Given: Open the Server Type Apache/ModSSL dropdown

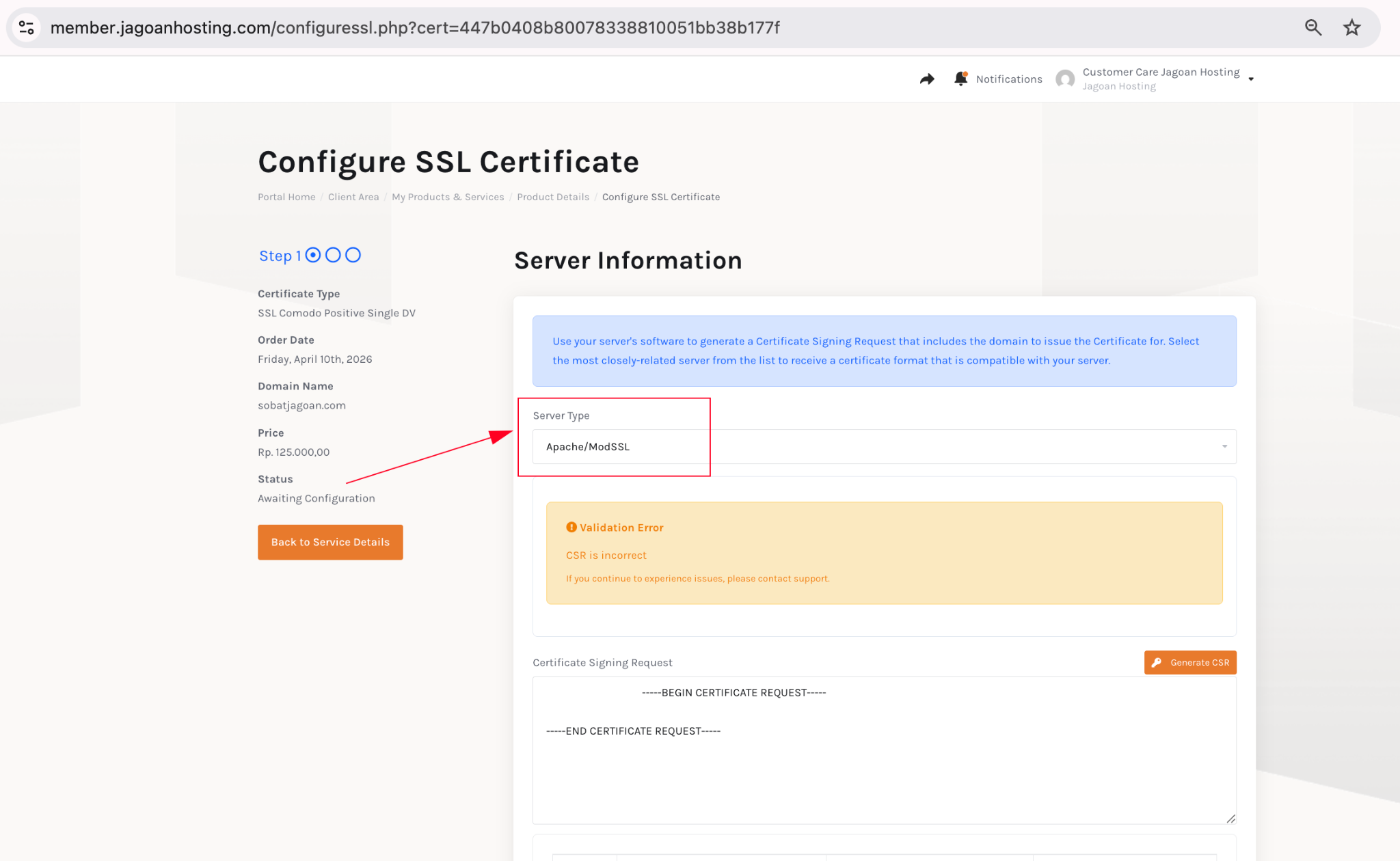Looking at the screenshot, I should 883,446.
